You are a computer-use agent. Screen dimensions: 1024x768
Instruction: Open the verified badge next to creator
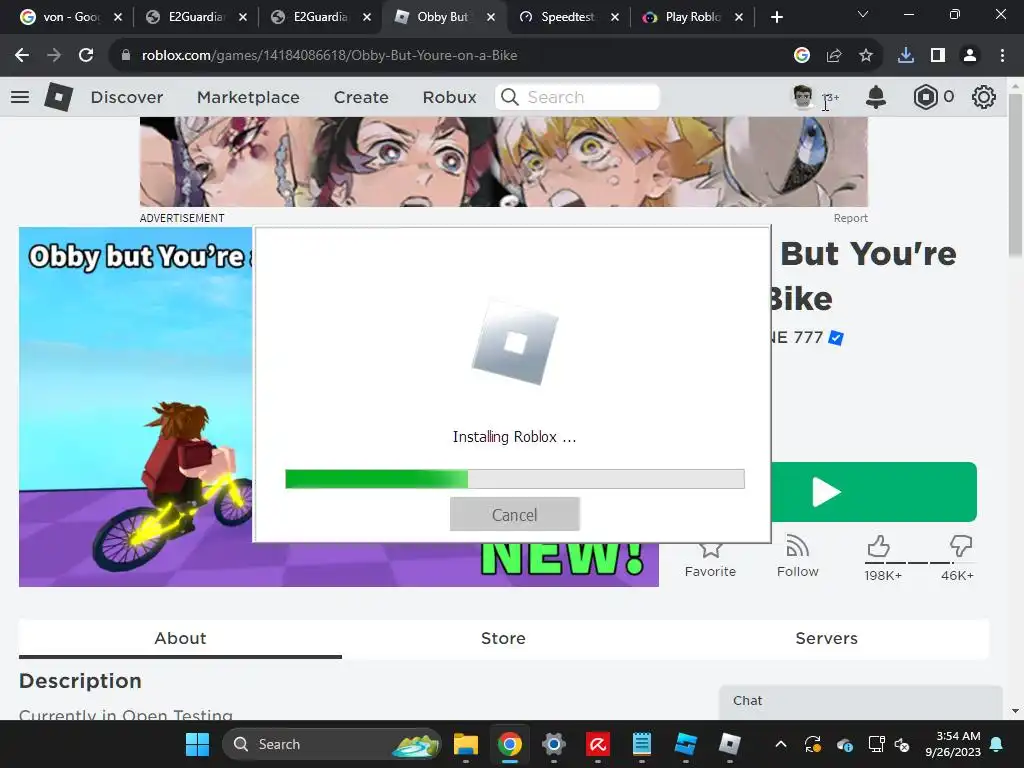[836, 338]
